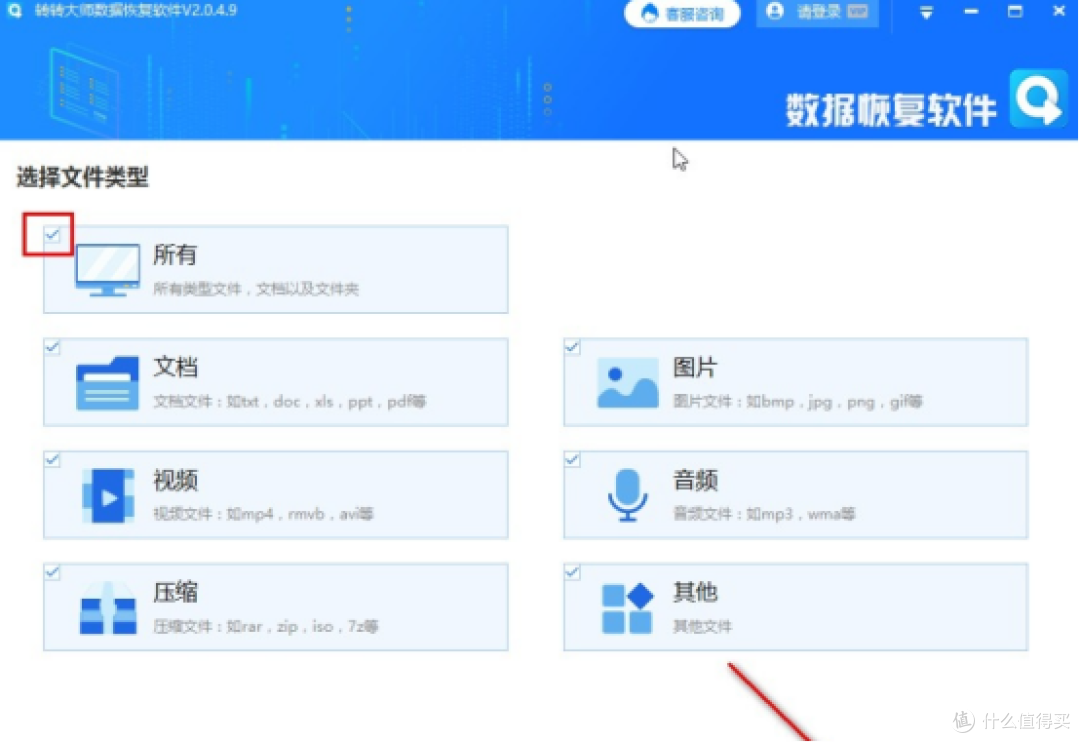Select the 视频 title text
Image resolution: width=1080 pixels, height=743 pixels.
175,480
